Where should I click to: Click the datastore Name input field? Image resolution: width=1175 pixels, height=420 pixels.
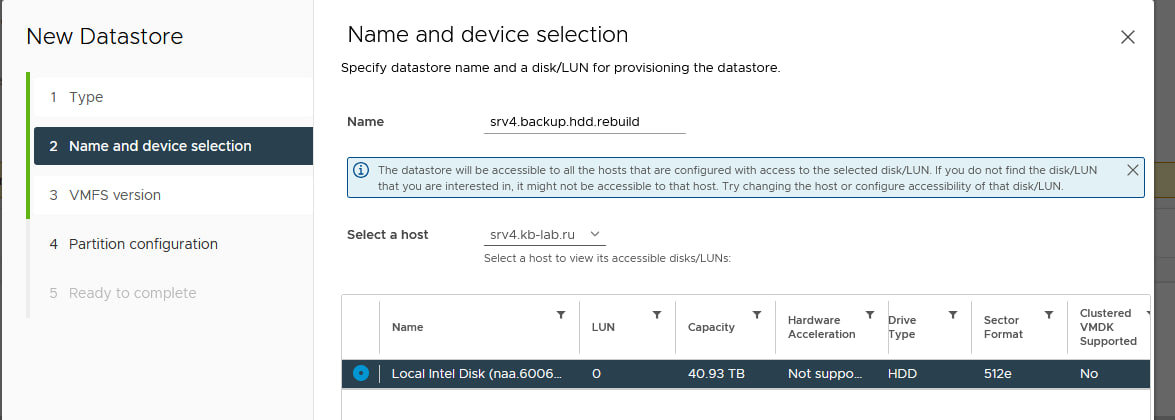(x=585, y=122)
